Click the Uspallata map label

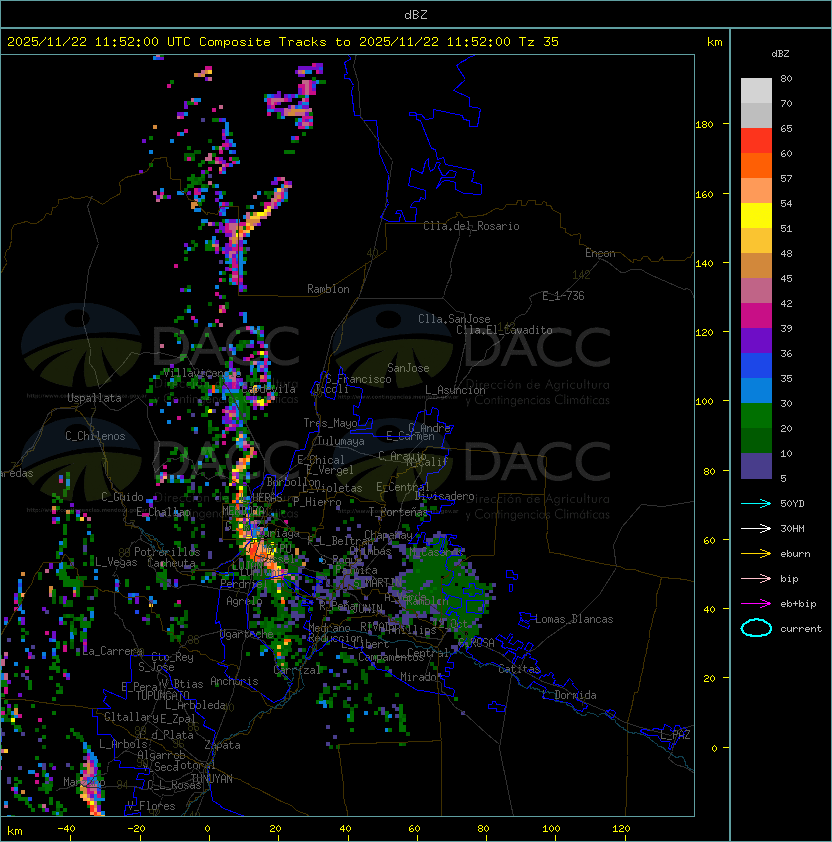point(94,398)
